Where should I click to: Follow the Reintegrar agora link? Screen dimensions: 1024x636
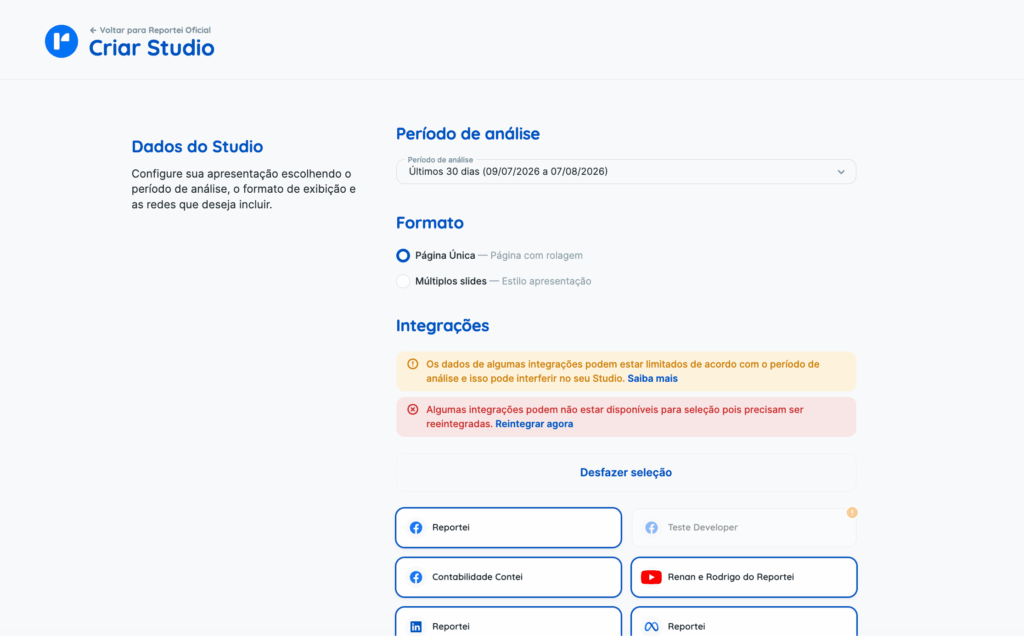(x=534, y=424)
